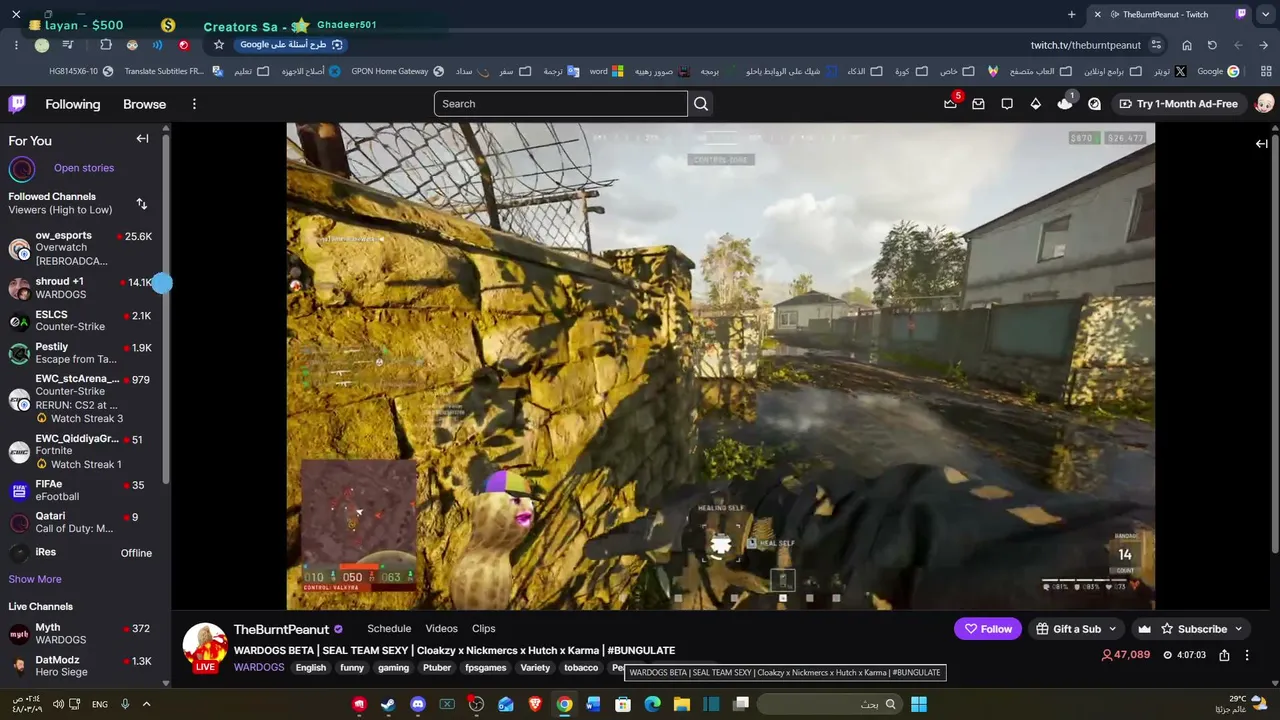This screenshot has width=1280, height=720.
Task: Open WARDOGS game category link
Action: coord(259,668)
